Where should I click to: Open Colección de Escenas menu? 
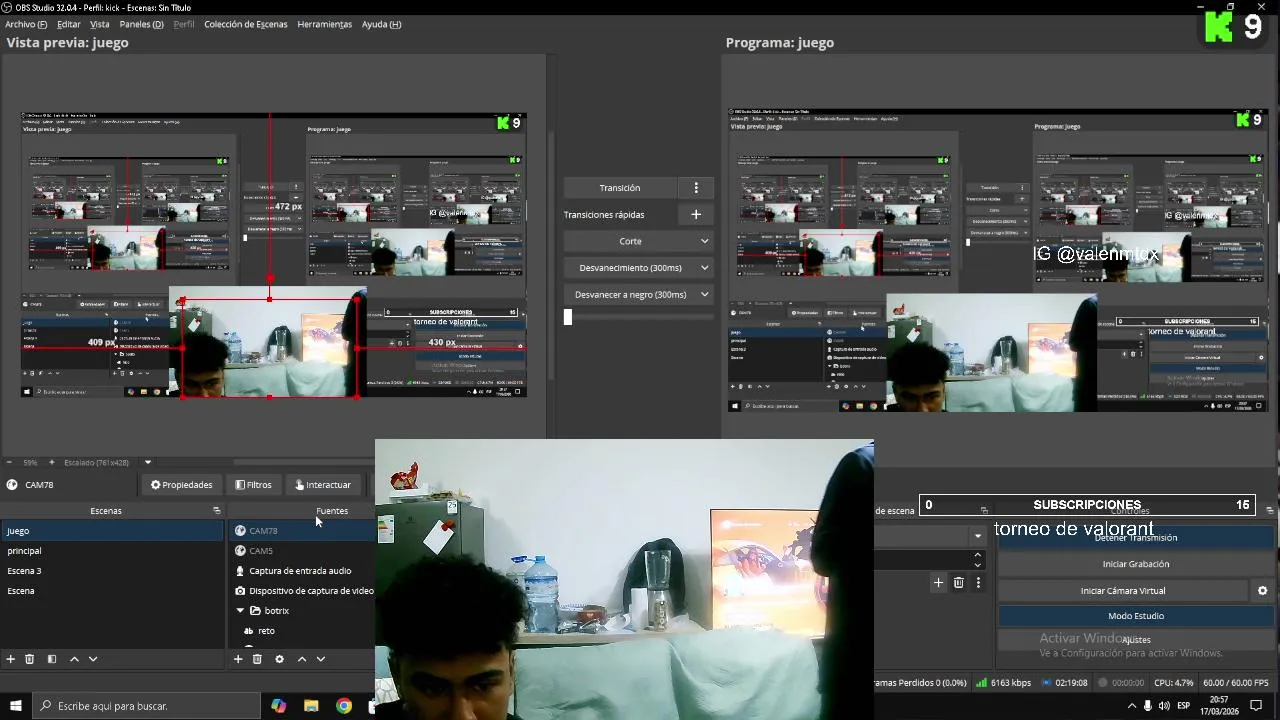point(246,24)
